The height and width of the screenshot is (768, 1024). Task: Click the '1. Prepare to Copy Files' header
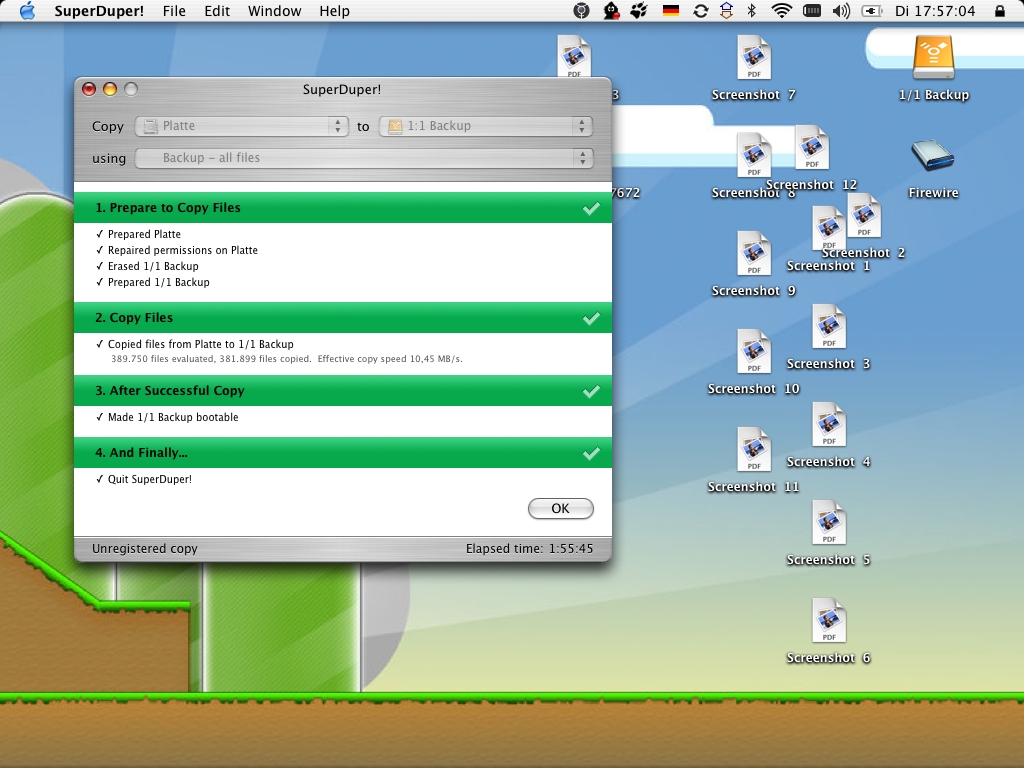pyautogui.click(x=343, y=208)
